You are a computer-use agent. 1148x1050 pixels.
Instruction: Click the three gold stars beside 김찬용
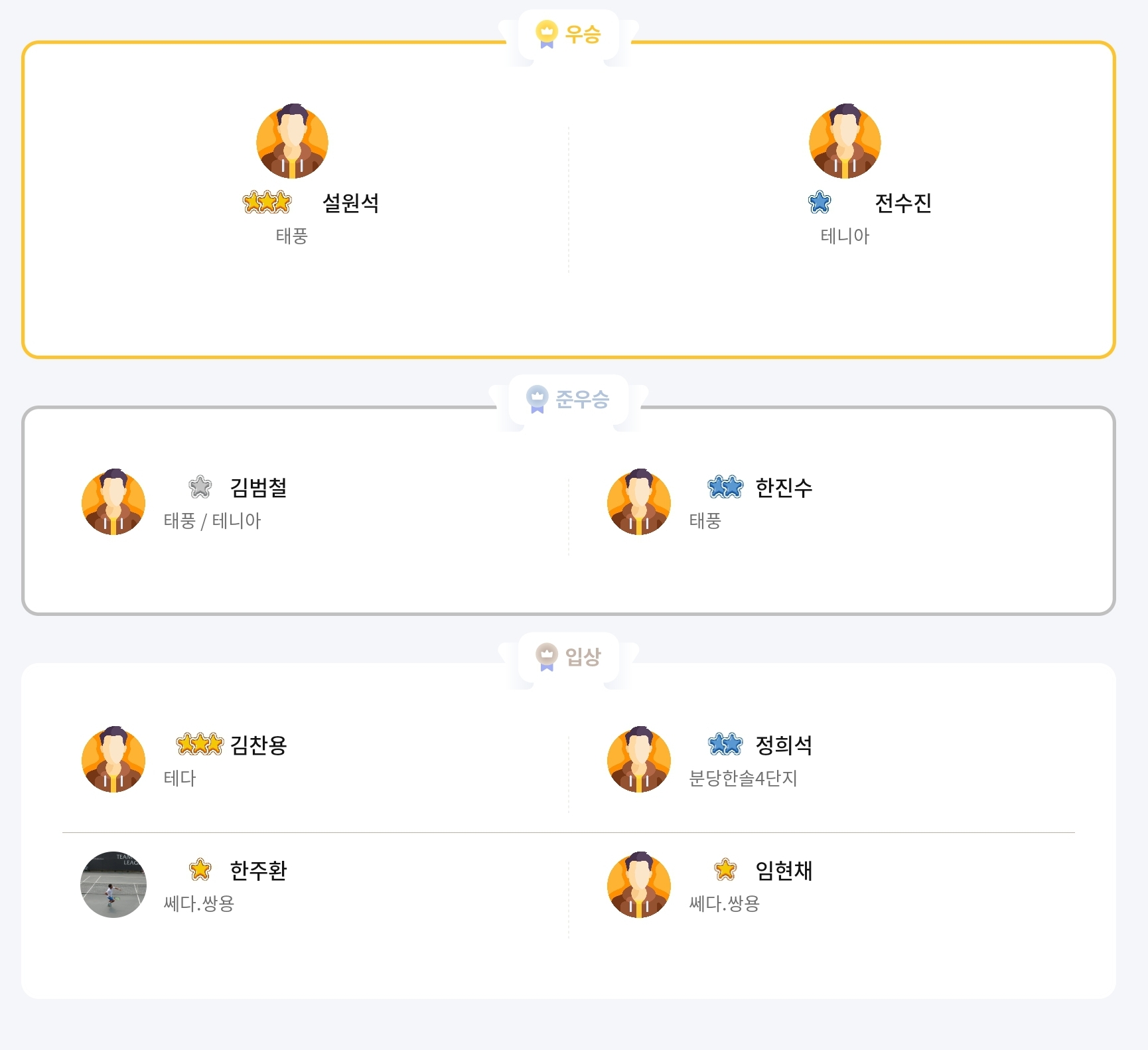click(200, 744)
